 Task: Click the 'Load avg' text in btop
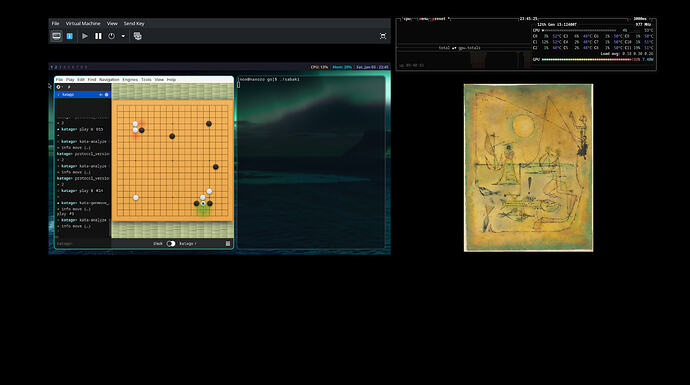tap(610, 54)
